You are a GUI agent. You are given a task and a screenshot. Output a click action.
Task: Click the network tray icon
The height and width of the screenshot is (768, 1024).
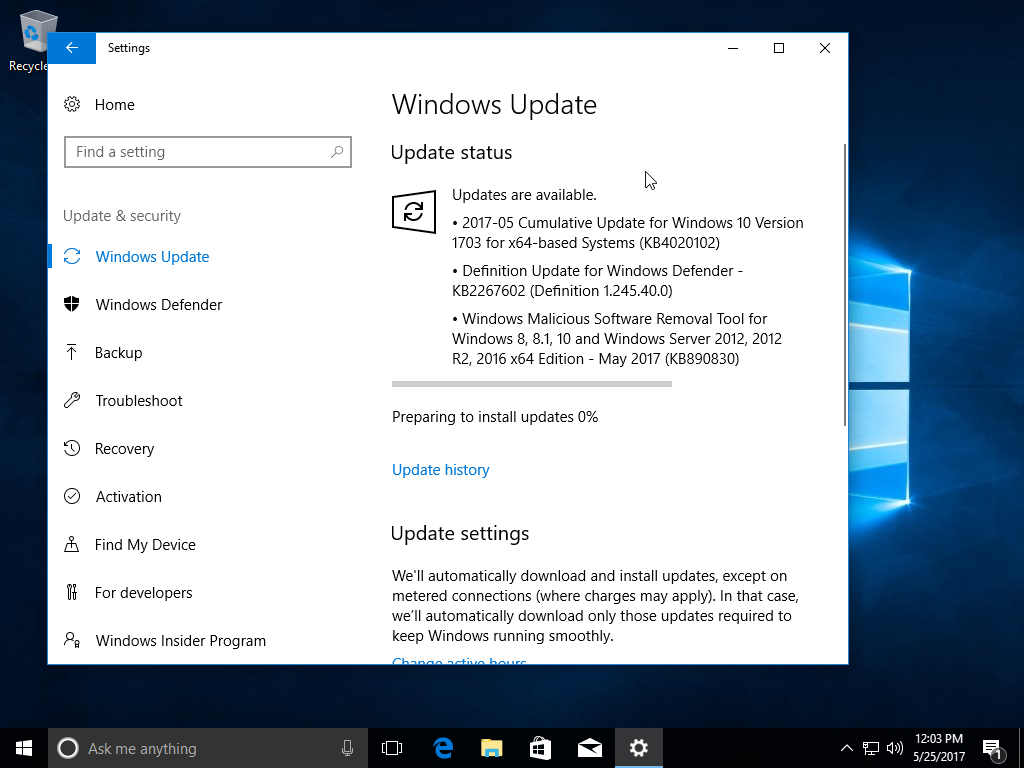pos(871,748)
